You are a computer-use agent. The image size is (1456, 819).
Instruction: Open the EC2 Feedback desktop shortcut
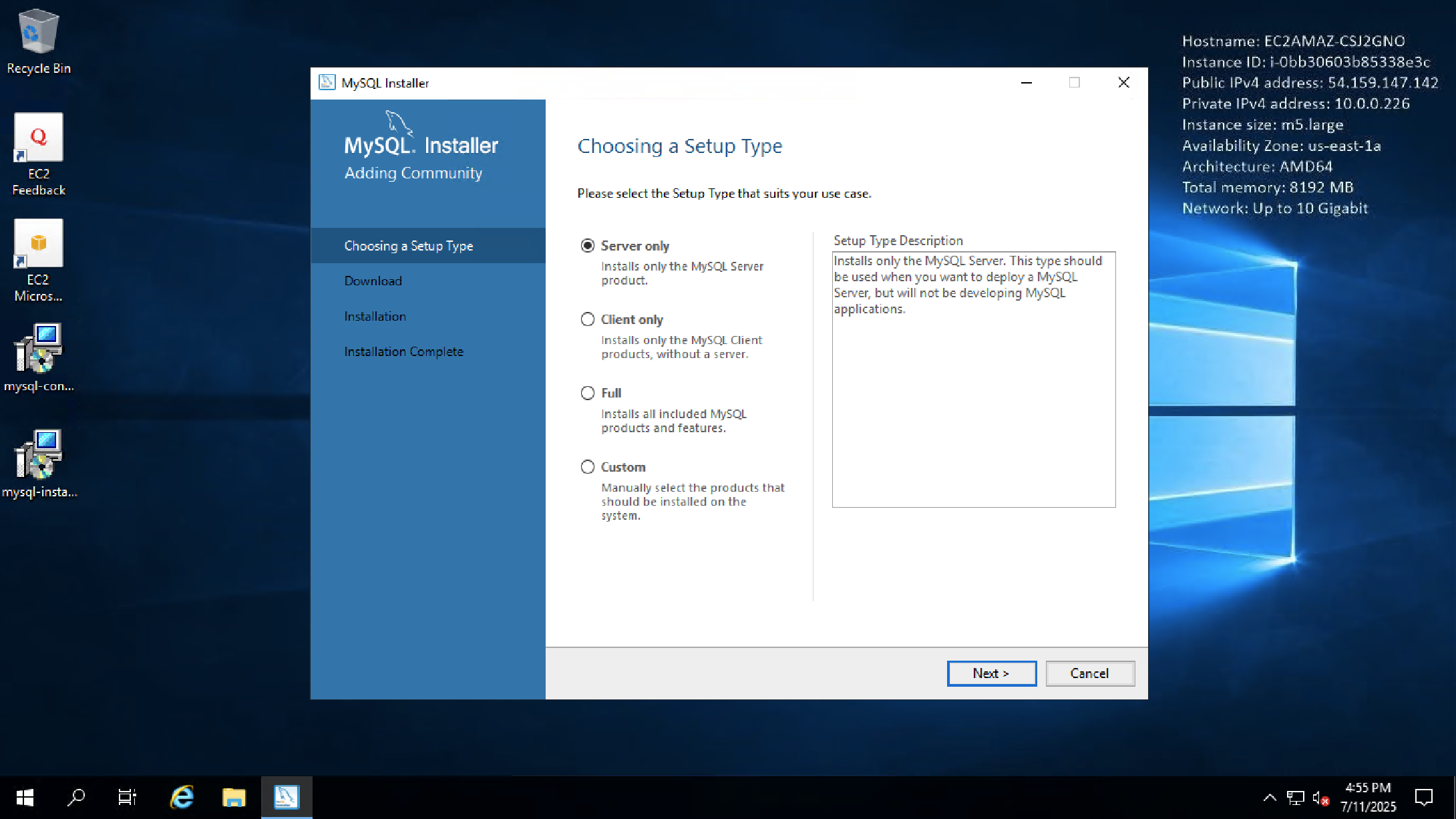pos(39,154)
